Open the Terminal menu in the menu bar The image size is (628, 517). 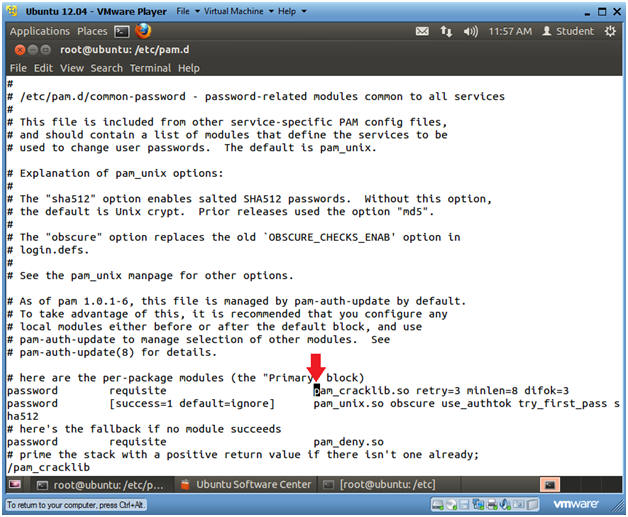coord(150,68)
